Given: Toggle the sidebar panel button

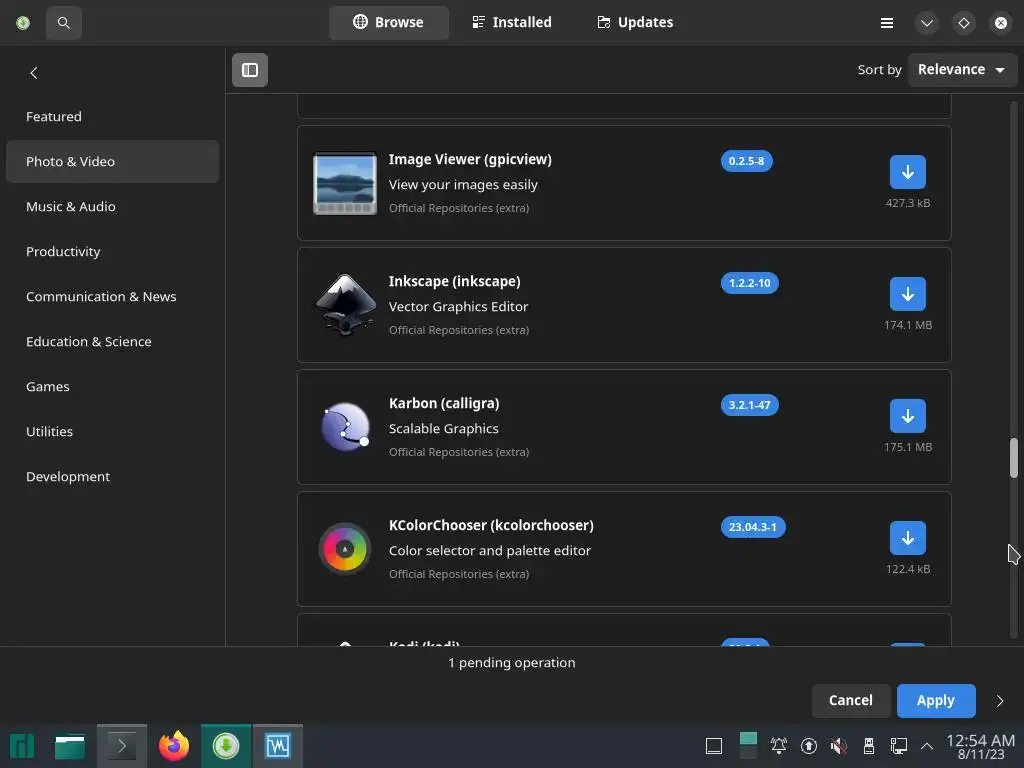Looking at the screenshot, I should (249, 70).
